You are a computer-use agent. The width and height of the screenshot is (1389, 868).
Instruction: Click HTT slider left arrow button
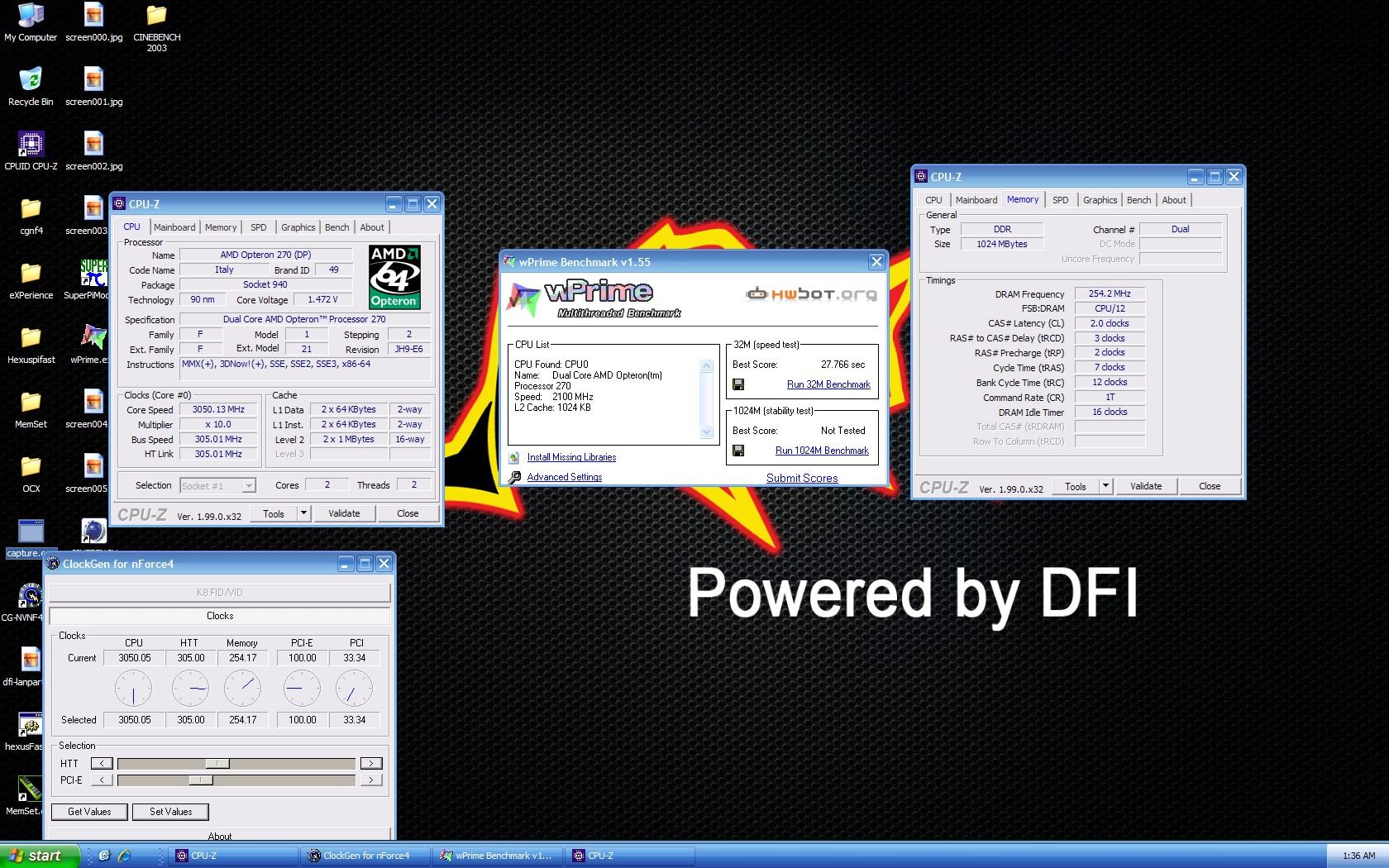pos(102,763)
